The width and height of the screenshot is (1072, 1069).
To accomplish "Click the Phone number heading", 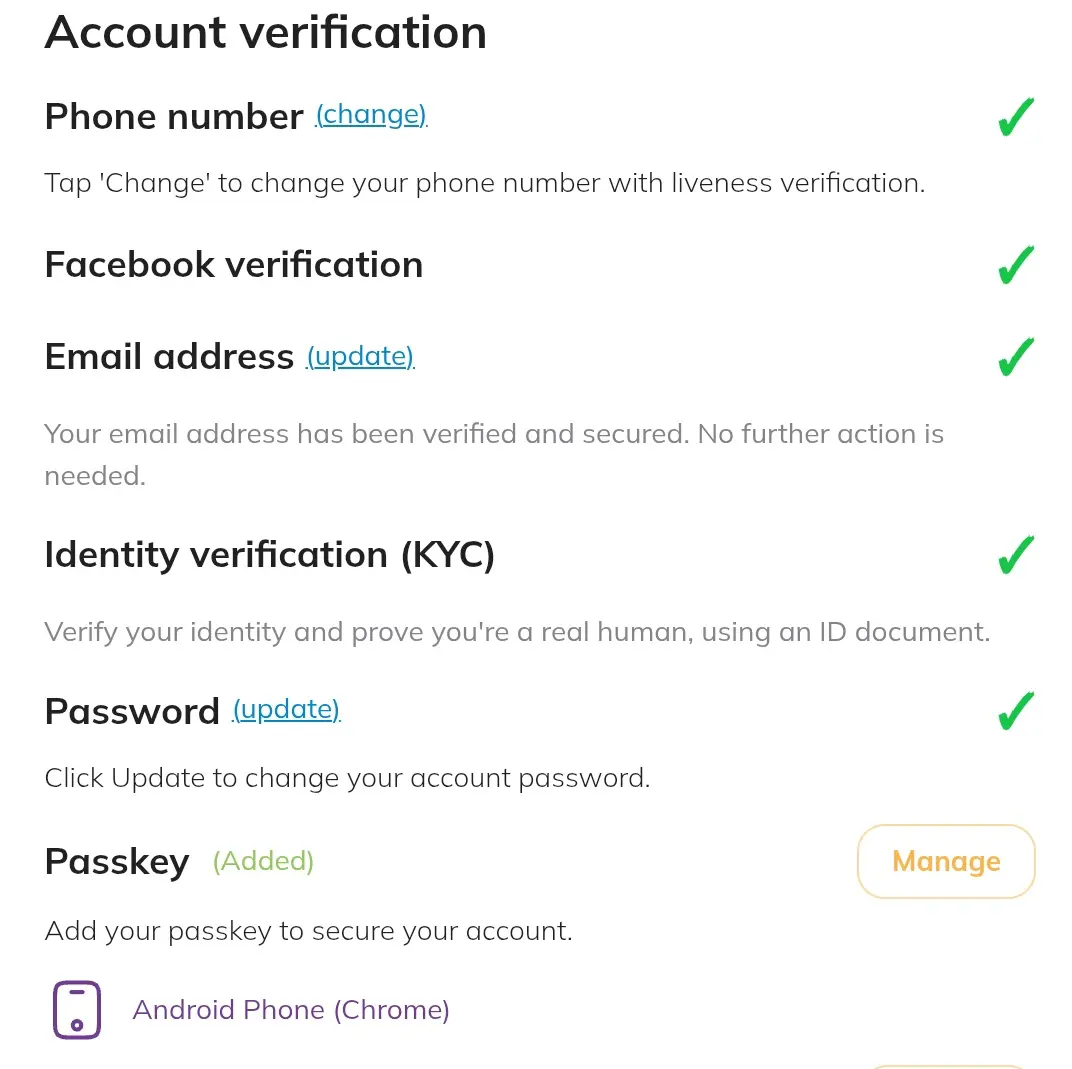I will click(x=174, y=116).
